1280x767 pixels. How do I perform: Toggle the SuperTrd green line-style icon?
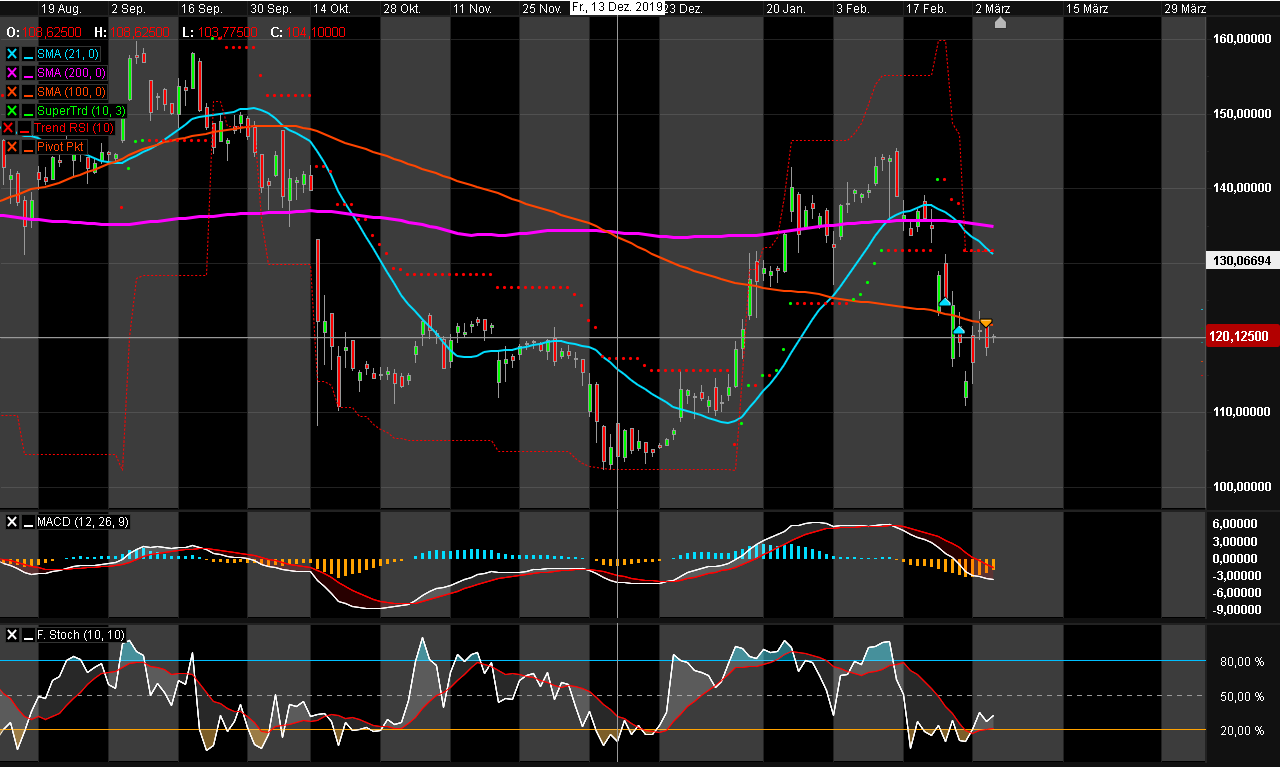[x=27, y=110]
